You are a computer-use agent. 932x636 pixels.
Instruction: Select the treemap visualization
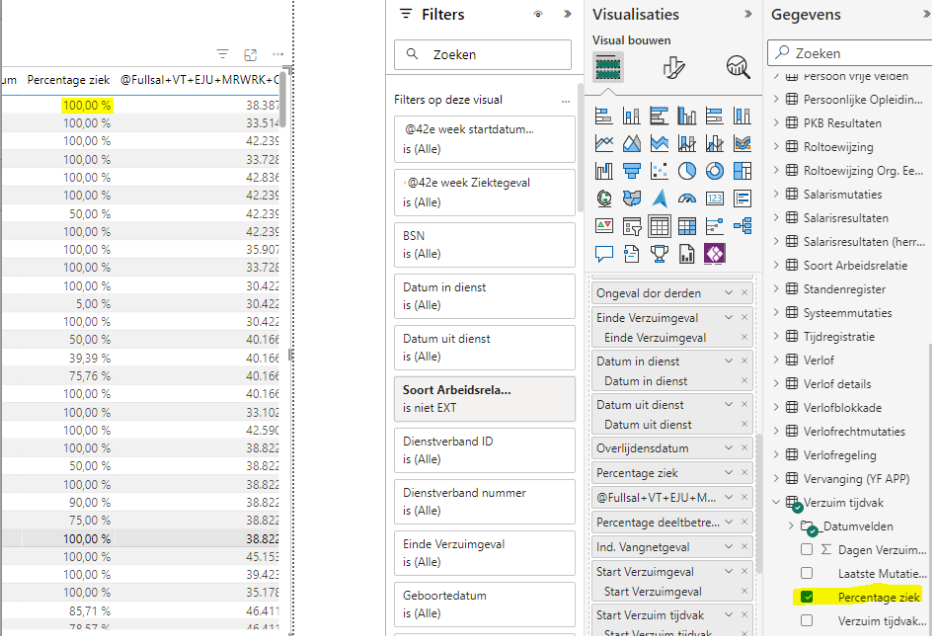tap(742, 171)
